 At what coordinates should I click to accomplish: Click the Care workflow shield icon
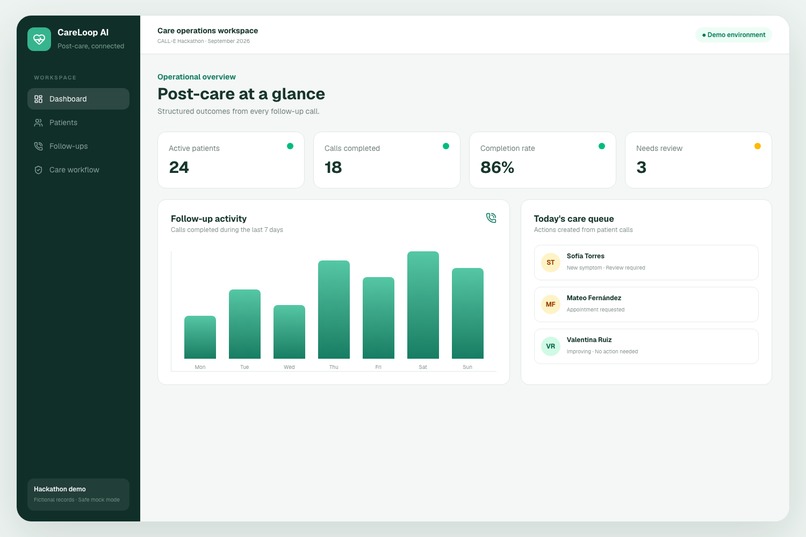39,170
